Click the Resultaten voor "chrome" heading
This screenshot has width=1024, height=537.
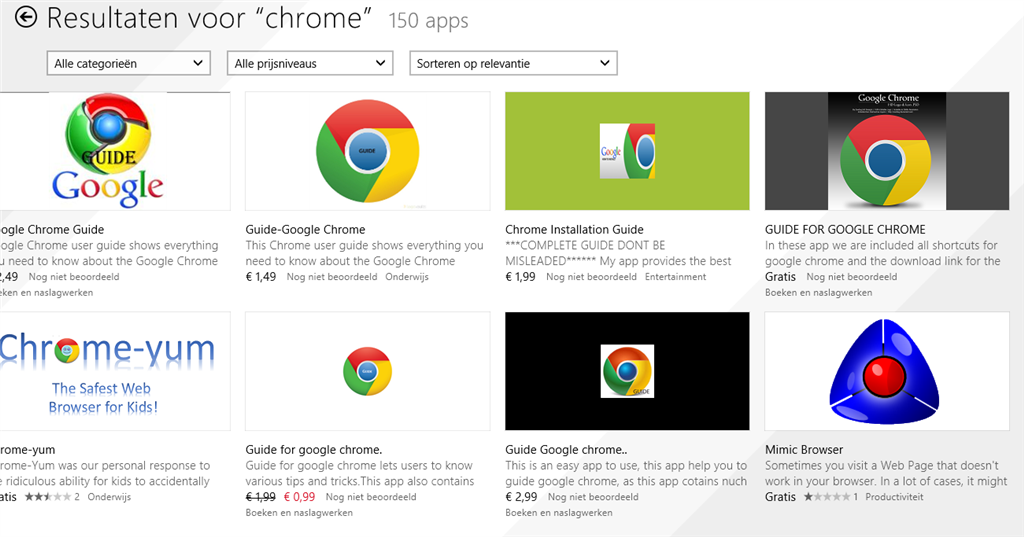pos(209,18)
